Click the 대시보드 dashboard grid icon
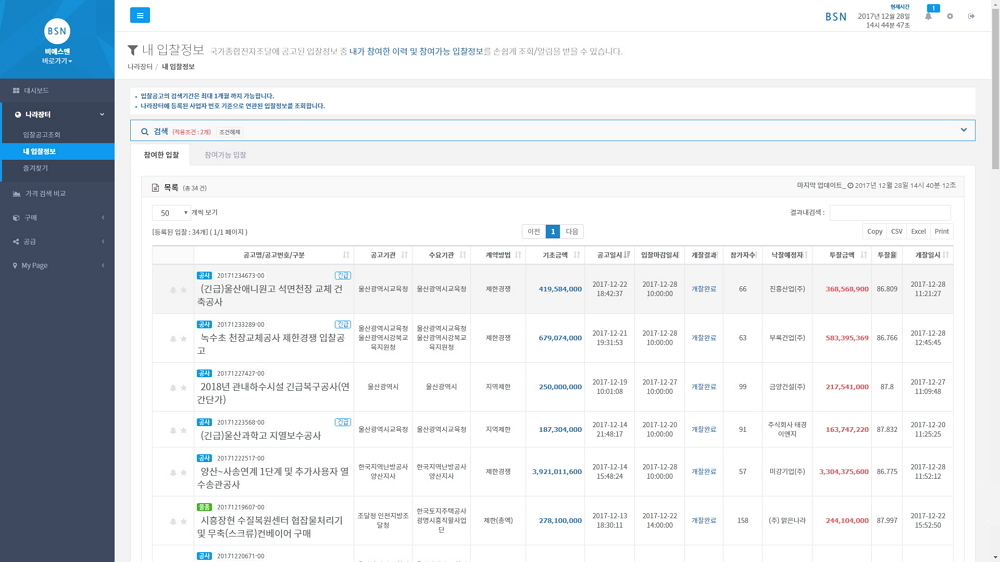This screenshot has width=1000, height=562. [x=16, y=91]
